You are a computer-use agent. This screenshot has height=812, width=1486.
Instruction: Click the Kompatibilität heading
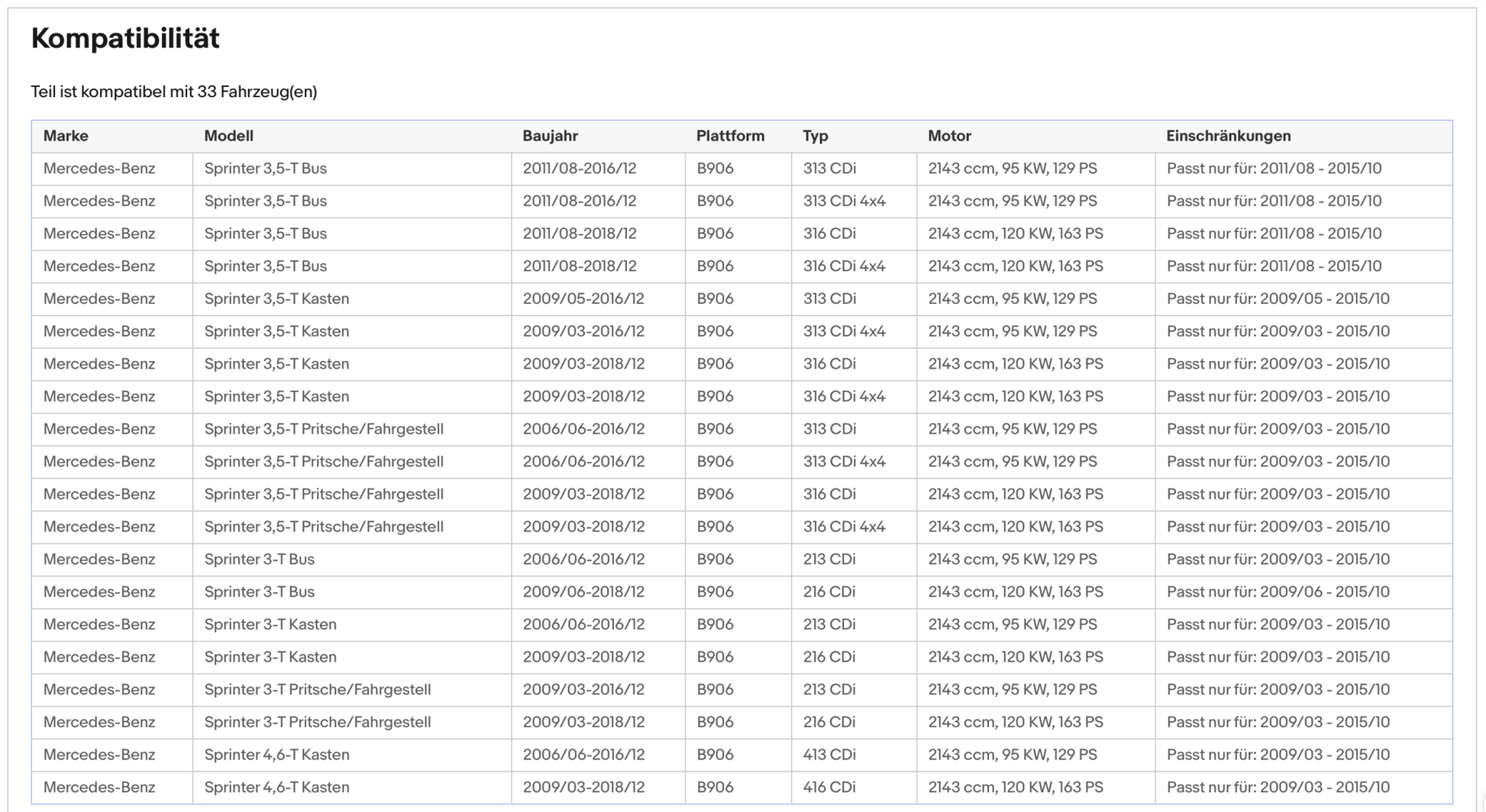[125, 38]
